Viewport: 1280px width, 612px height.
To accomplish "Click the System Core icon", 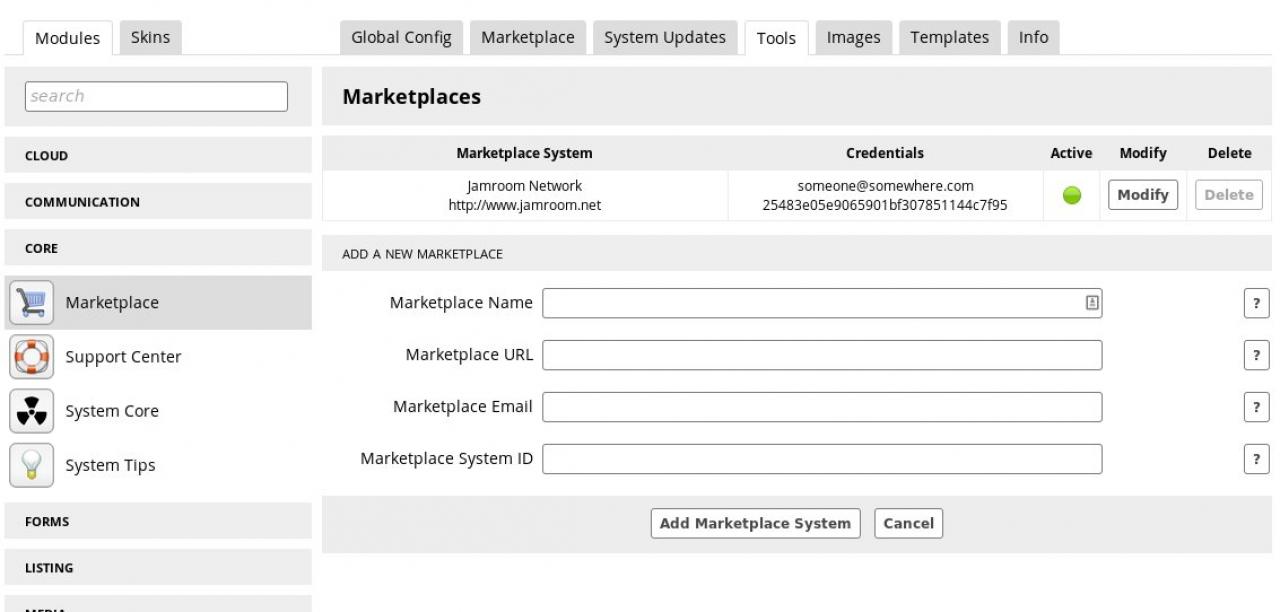I will point(31,411).
